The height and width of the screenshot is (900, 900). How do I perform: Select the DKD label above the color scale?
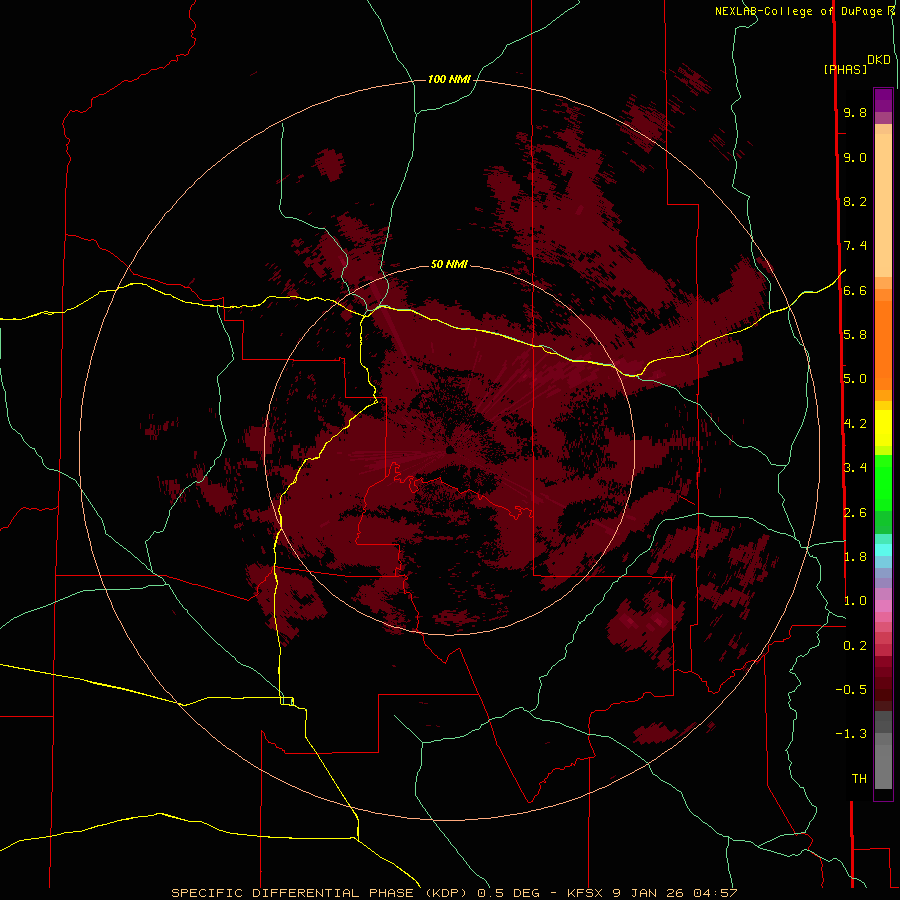click(x=879, y=60)
